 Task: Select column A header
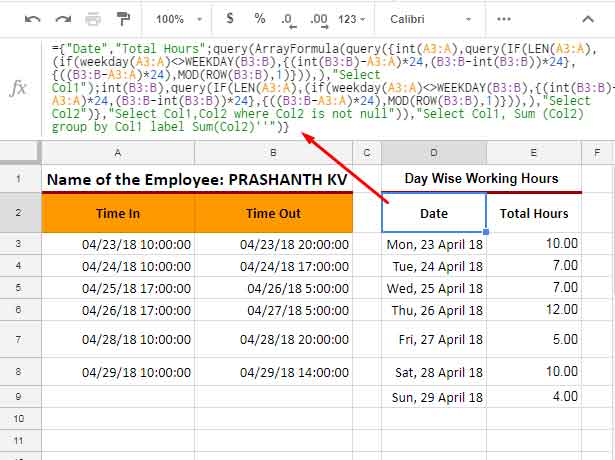(x=118, y=153)
